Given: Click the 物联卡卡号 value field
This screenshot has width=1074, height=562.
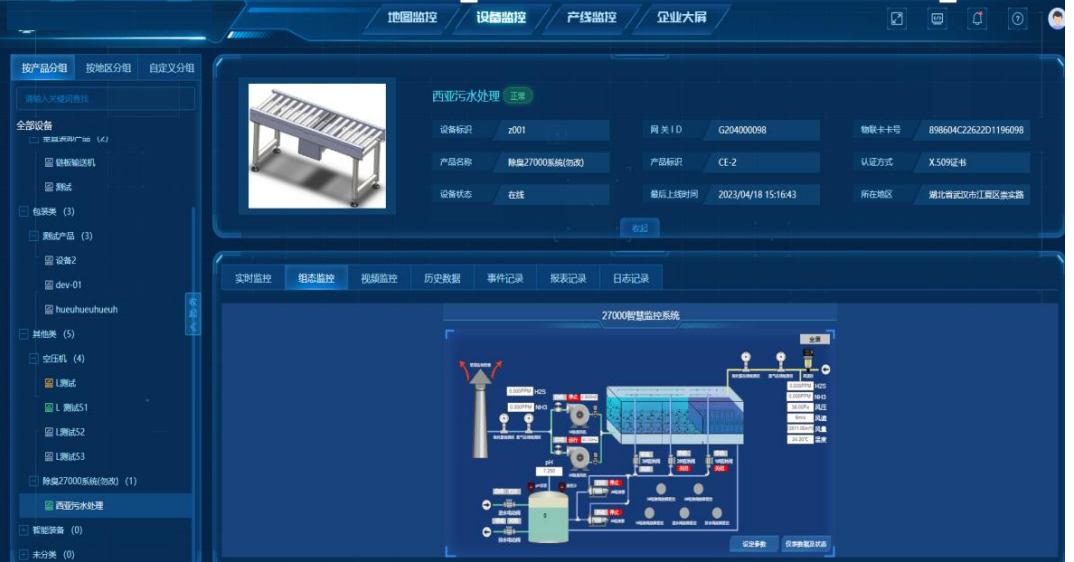Looking at the screenshot, I should [x=975, y=130].
